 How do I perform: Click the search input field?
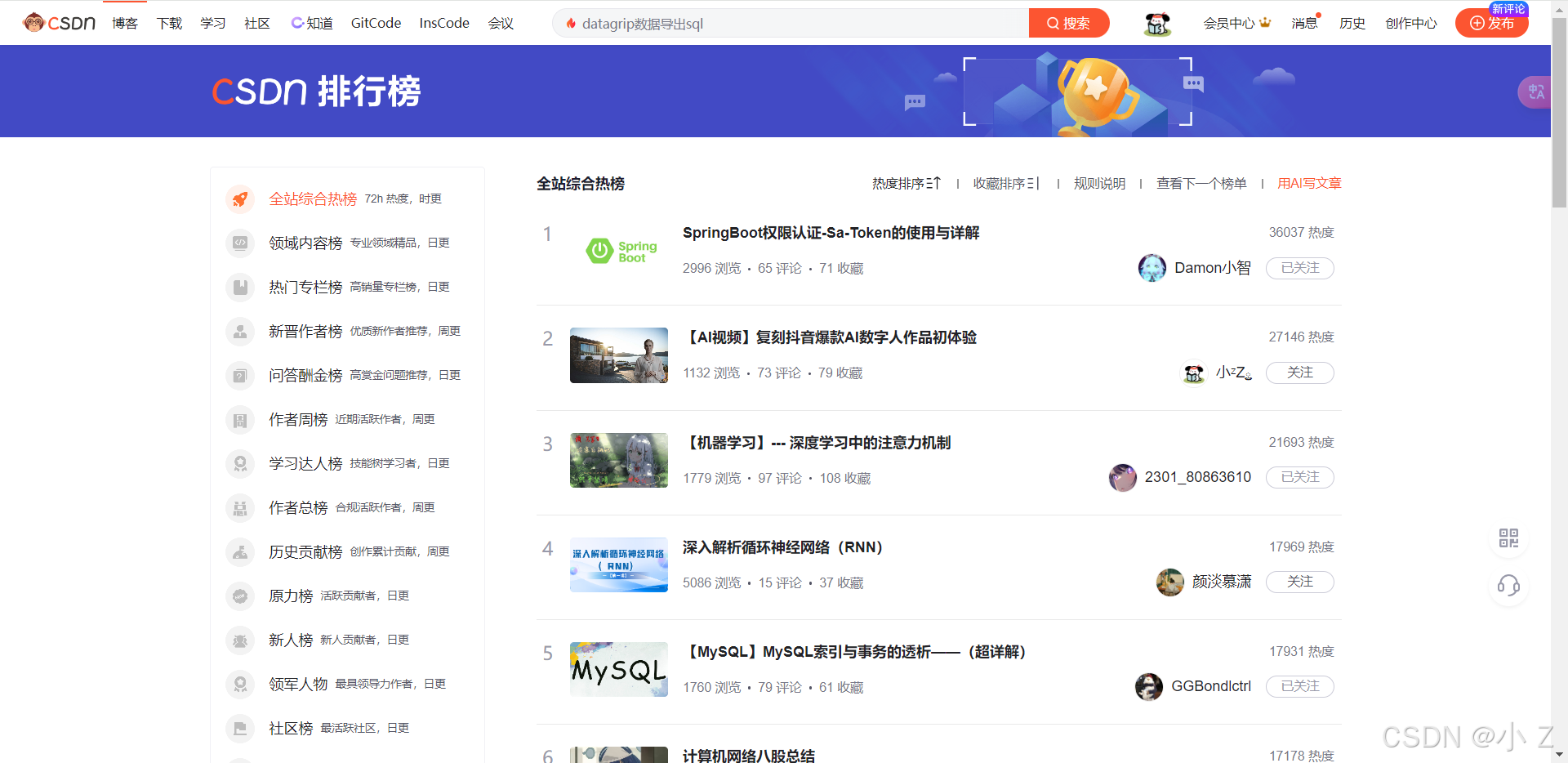pos(792,24)
